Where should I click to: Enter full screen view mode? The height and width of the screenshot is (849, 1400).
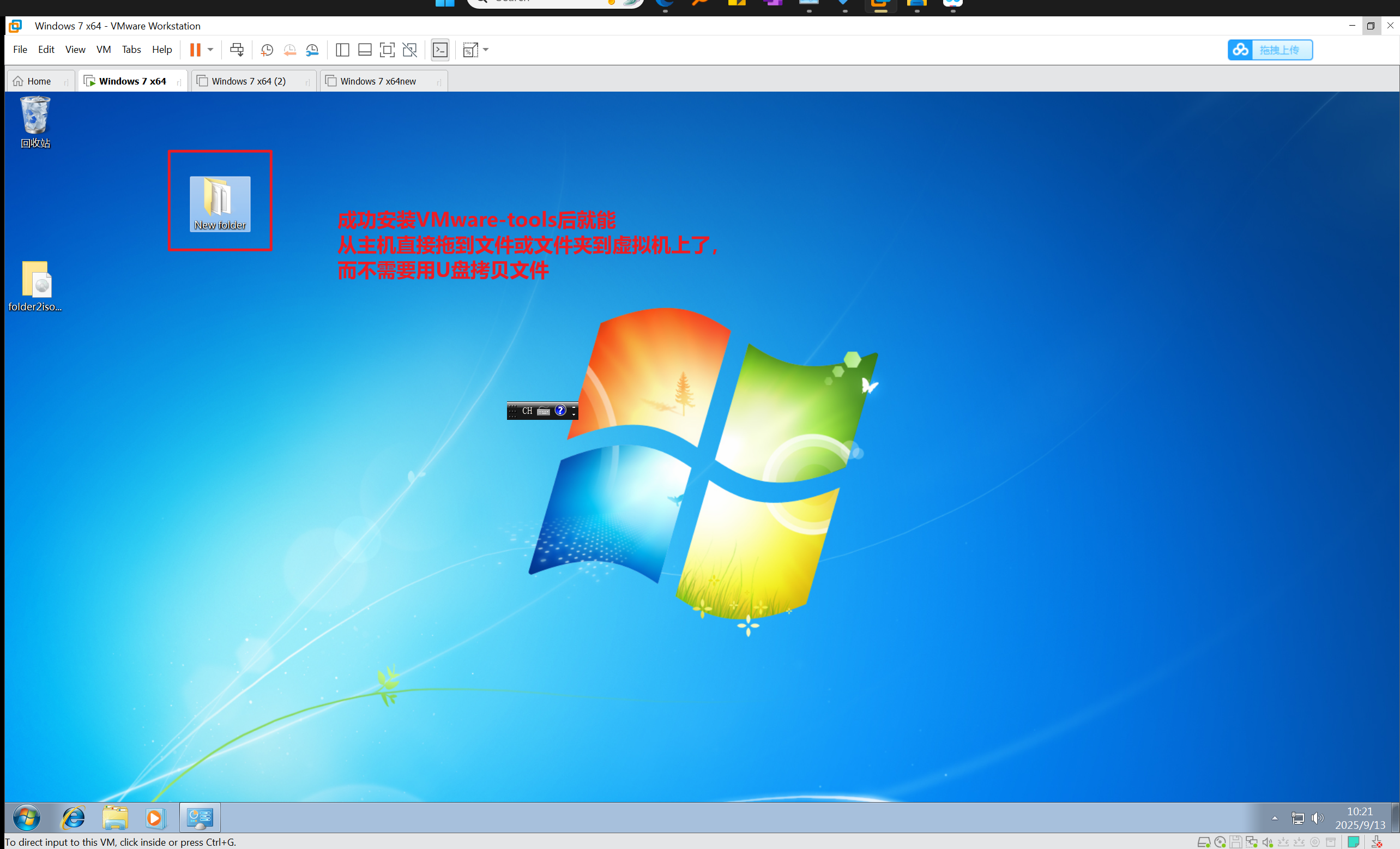coord(387,50)
